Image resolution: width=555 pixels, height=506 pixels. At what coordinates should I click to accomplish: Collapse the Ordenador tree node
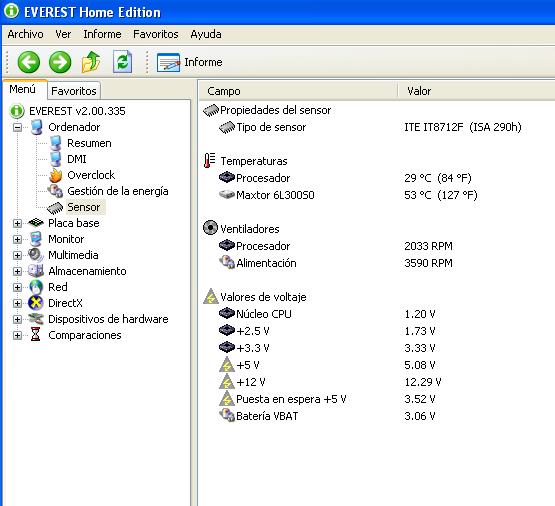[x=17, y=127]
